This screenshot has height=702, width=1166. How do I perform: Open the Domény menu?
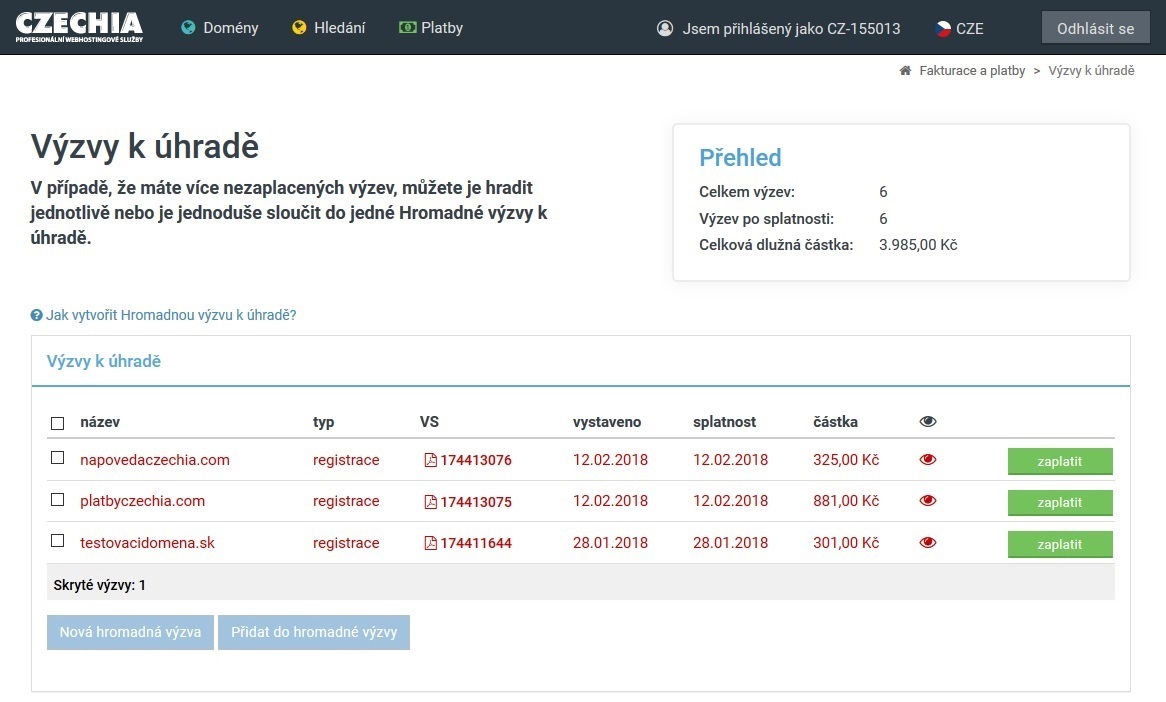pos(220,28)
